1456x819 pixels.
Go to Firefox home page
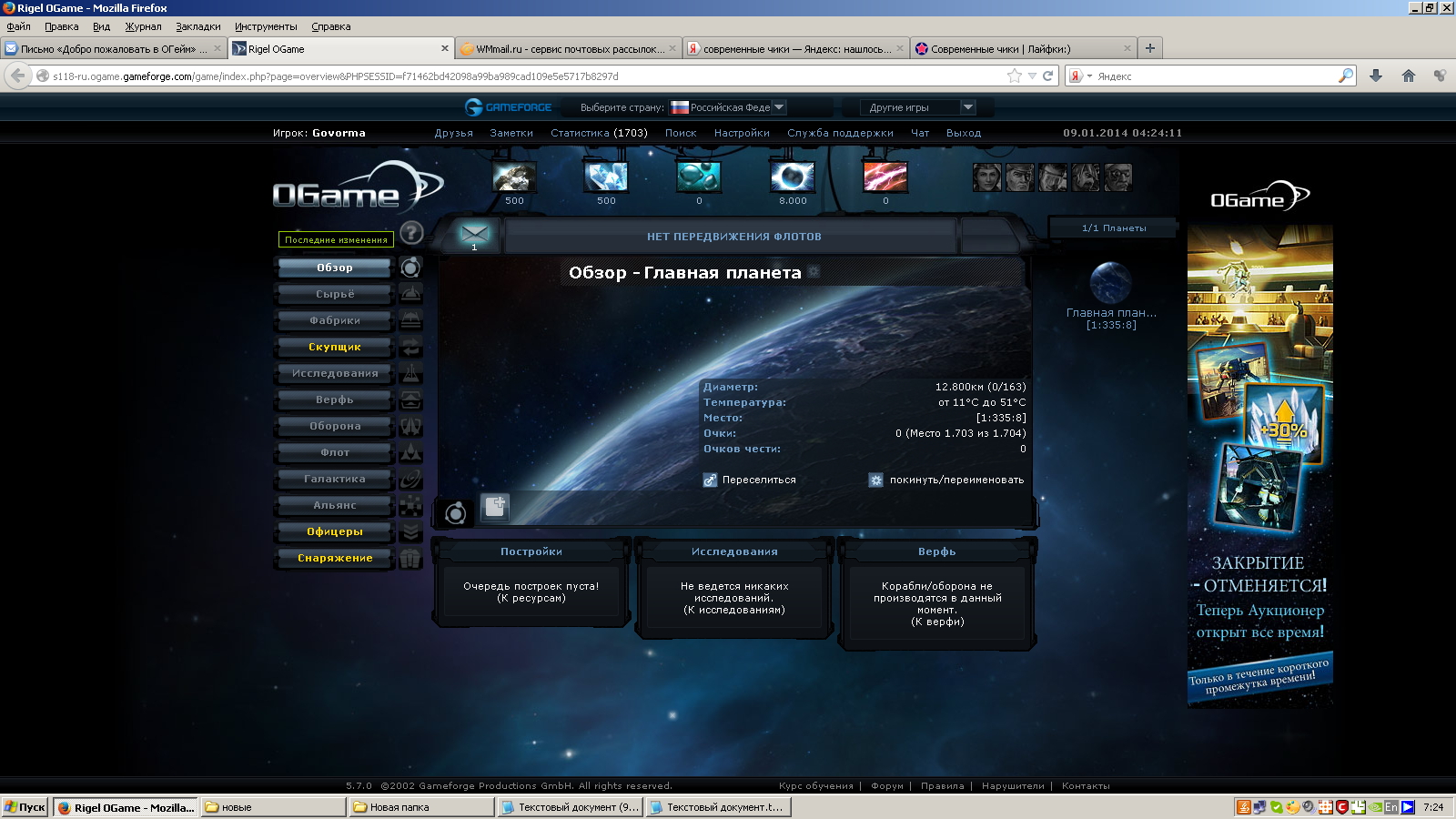(1408, 76)
